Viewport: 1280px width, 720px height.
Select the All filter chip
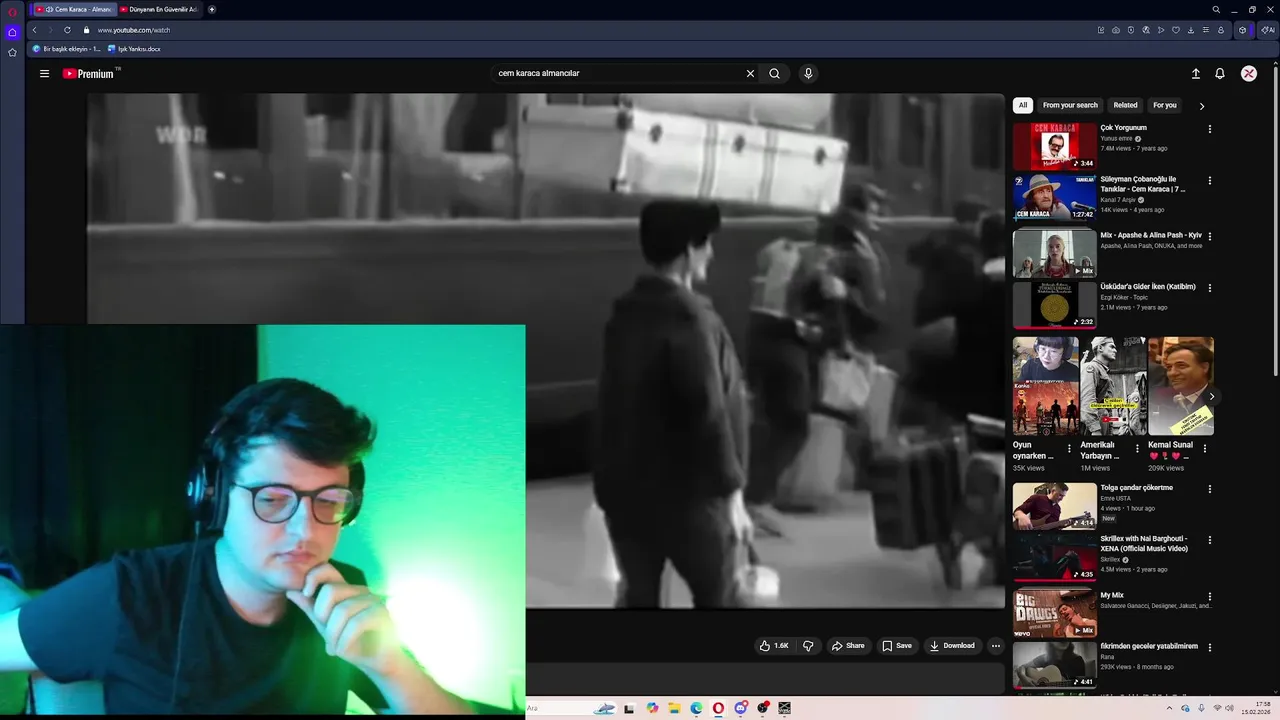[x=1022, y=105]
